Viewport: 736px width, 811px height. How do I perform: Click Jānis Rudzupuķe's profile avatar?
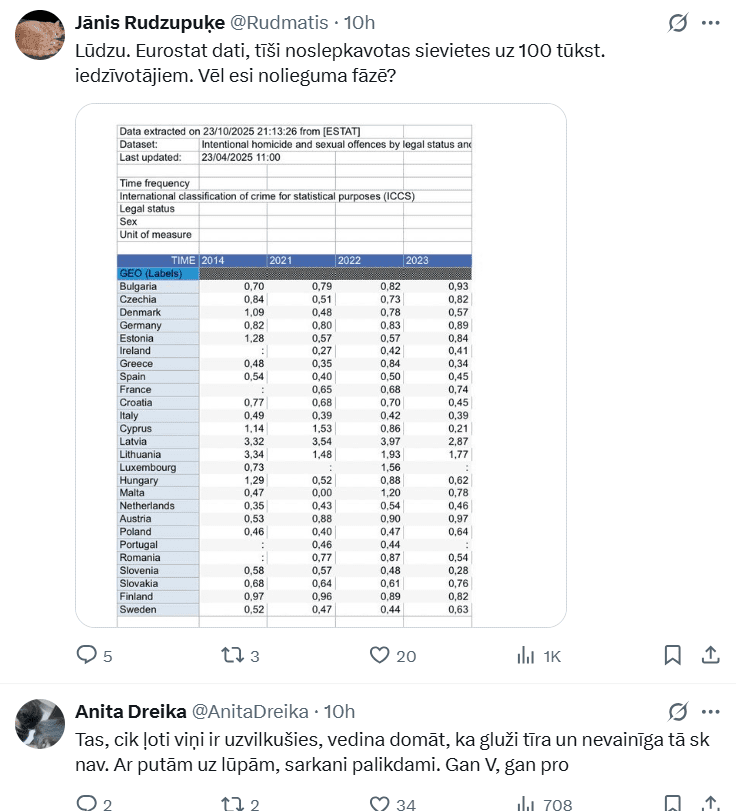coord(41,36)
